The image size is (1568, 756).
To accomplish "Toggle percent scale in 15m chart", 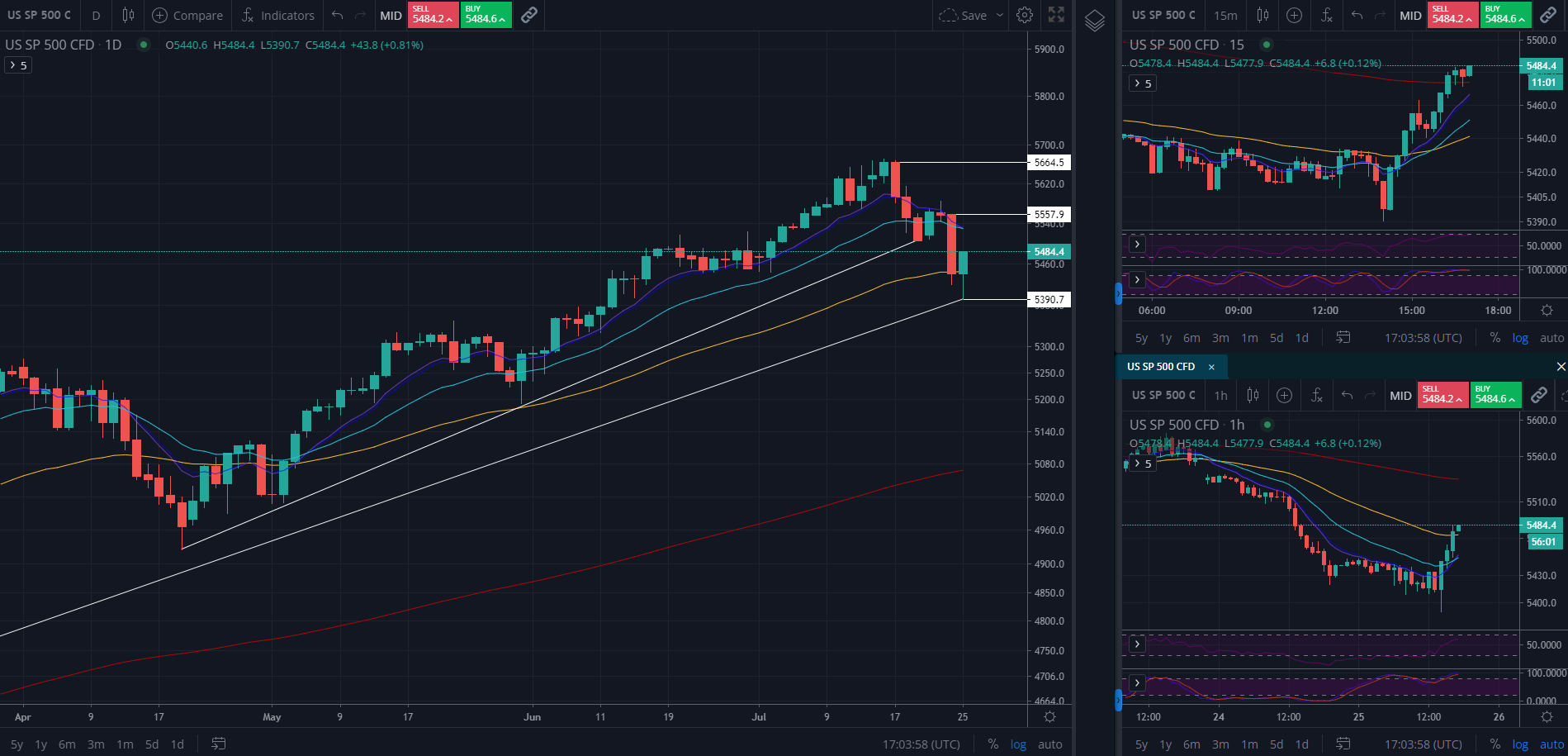I will (x=1495, y=337).
